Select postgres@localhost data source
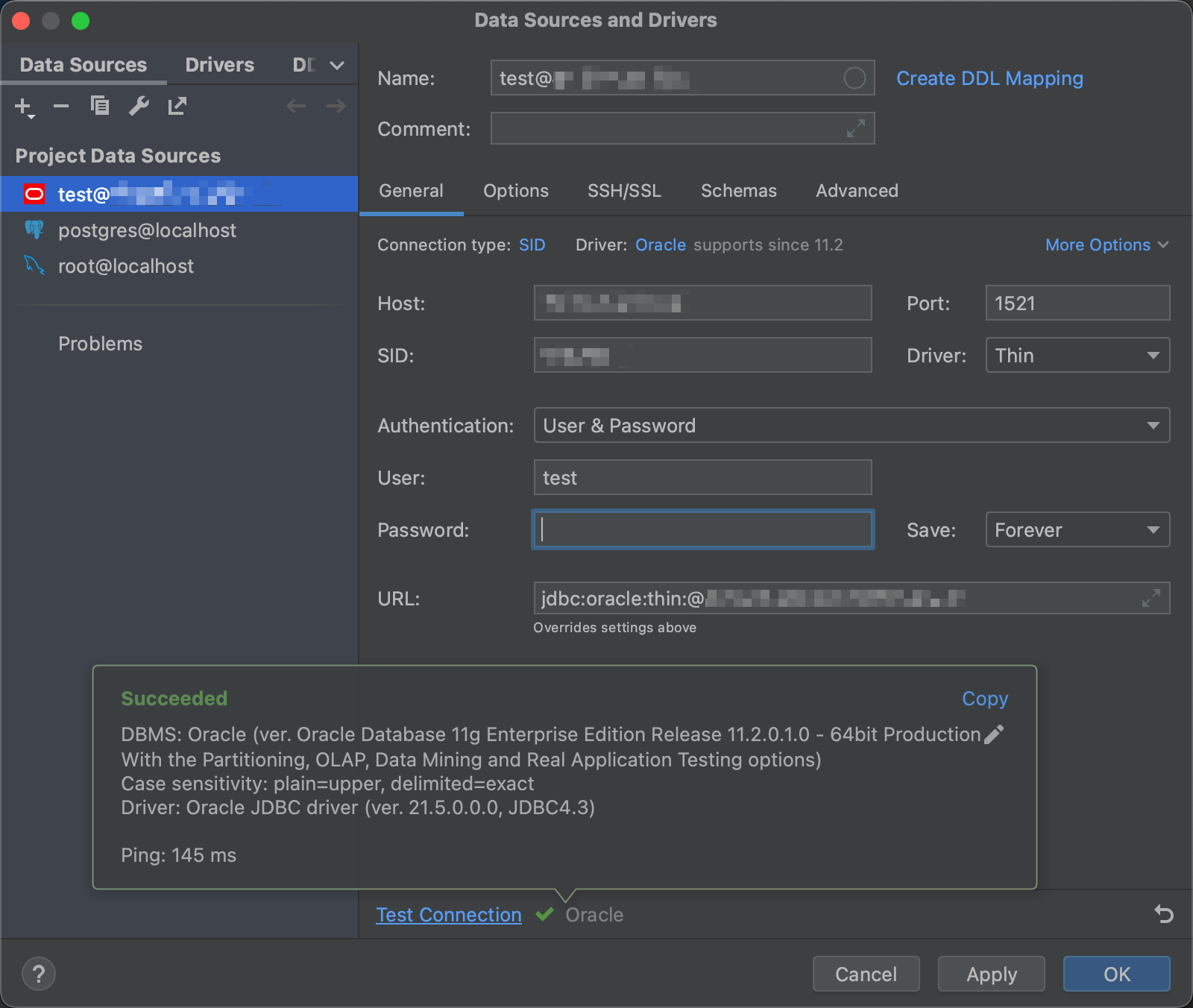Screen dimensions: 1193x1008 point(179,230)
